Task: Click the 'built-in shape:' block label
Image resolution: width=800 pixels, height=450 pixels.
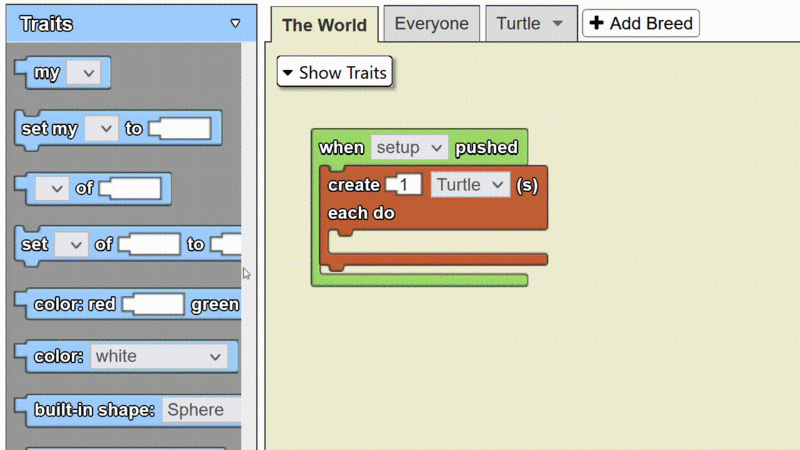Action: tap(94, 410)
